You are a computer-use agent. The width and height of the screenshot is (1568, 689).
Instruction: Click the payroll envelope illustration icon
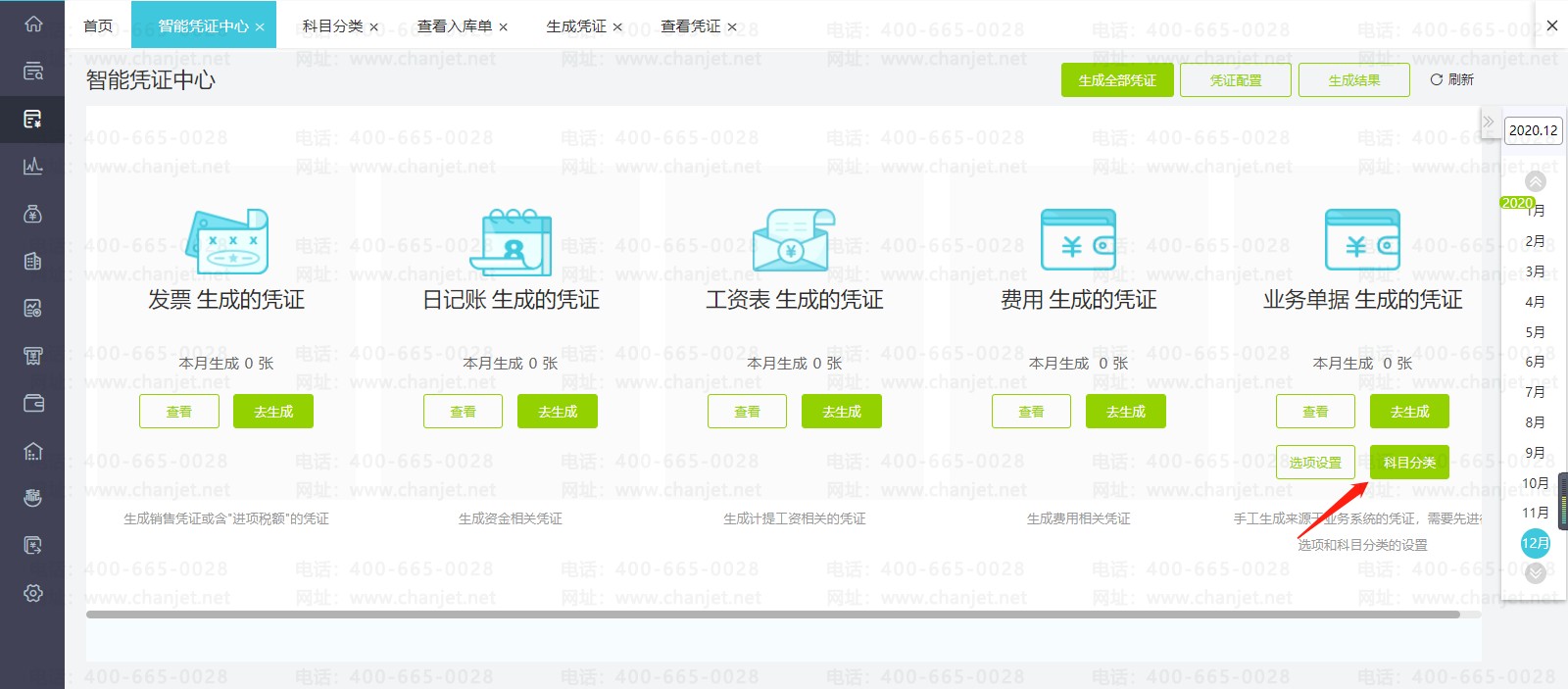[794, 241]
